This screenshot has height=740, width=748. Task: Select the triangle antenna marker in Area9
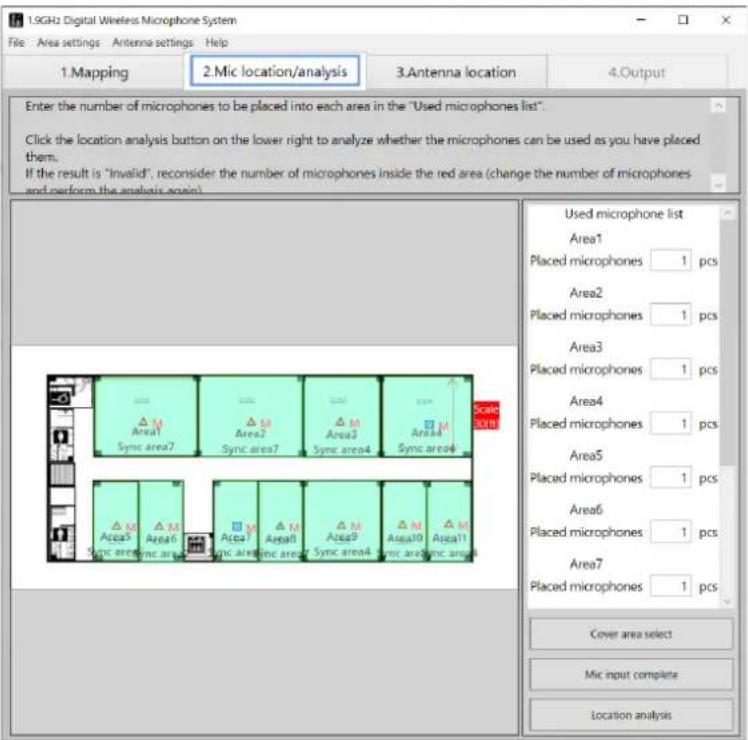point(342,525)
